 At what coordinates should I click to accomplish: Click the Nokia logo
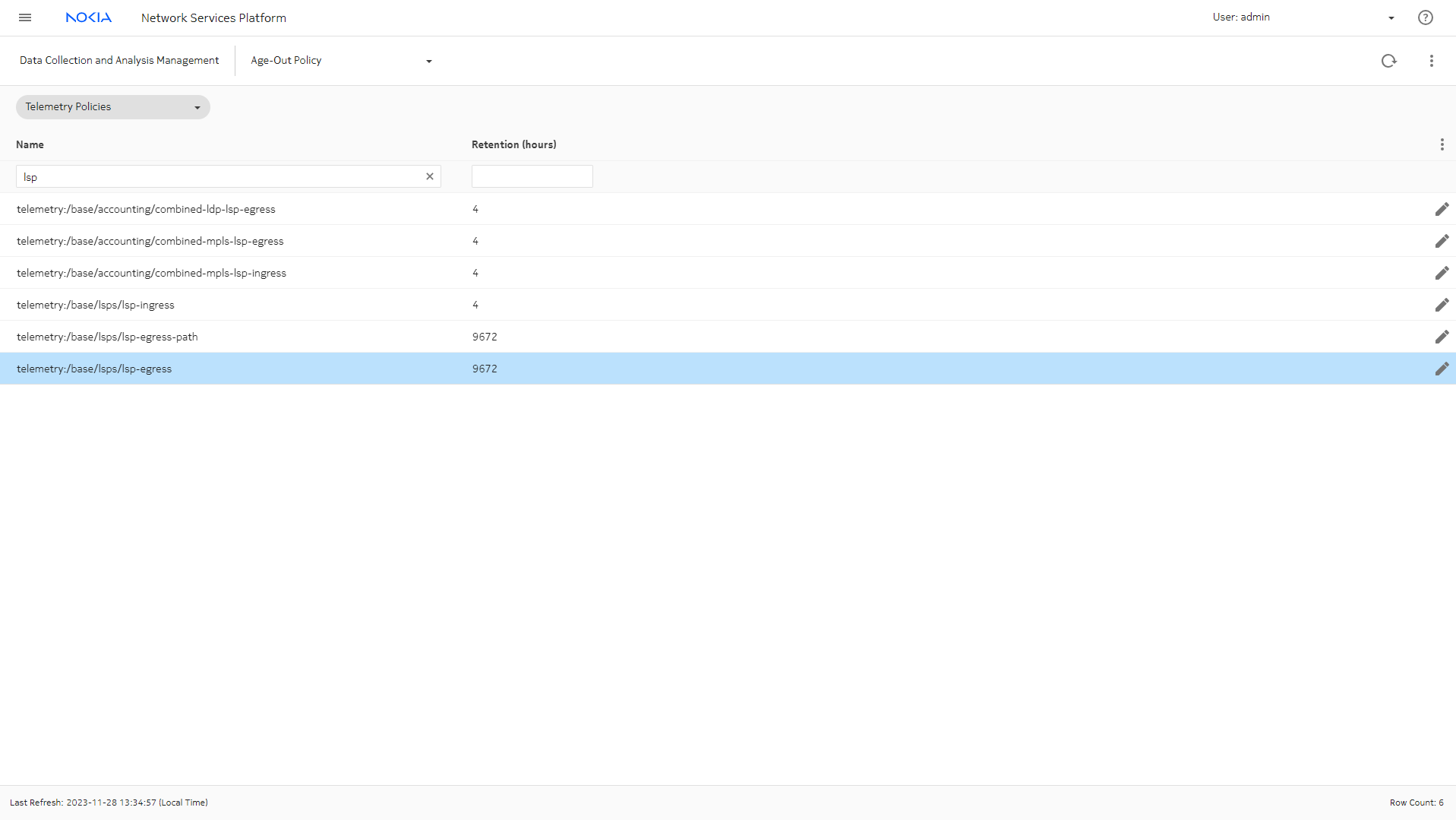pyautogui.click(x=88, y=17)
